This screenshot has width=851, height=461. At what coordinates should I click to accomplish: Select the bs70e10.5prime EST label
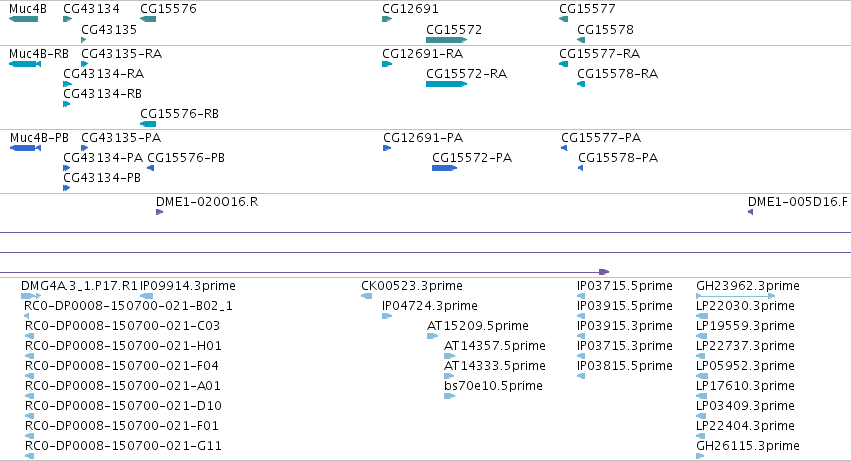pos(493,386)
